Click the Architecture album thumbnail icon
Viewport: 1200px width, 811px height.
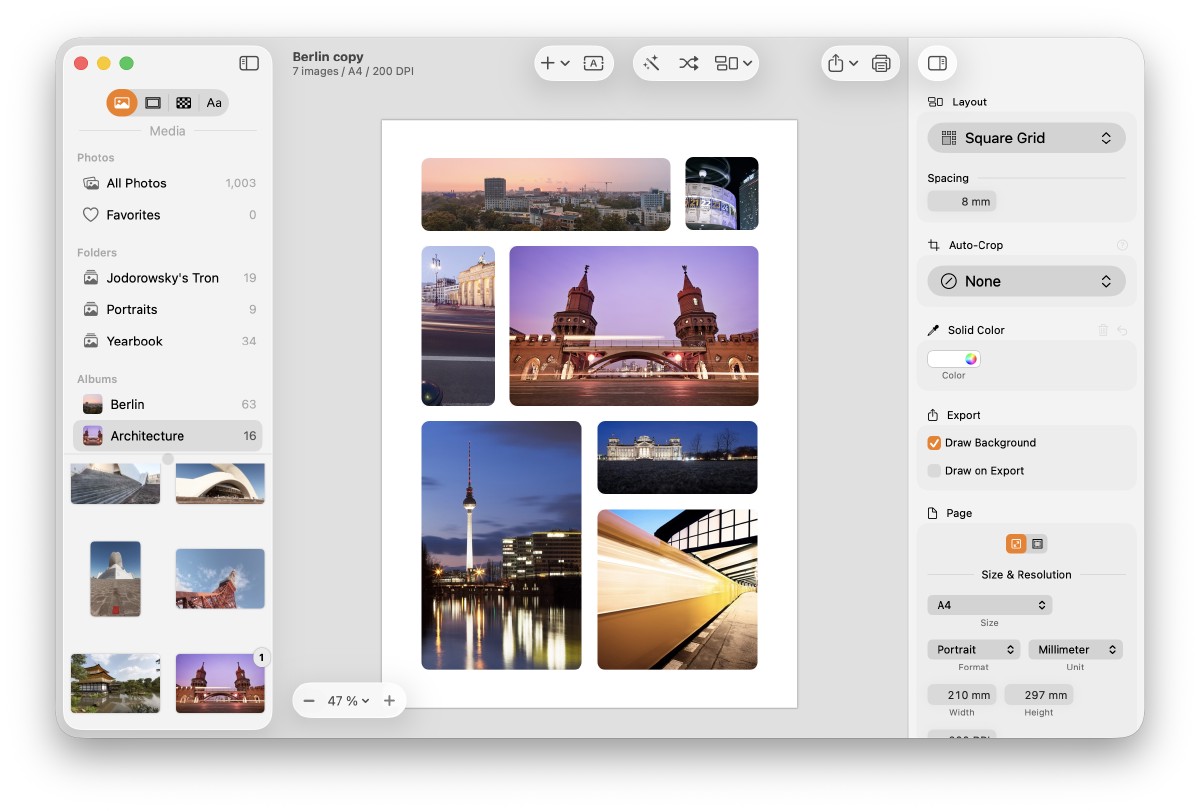pos(92,436)
